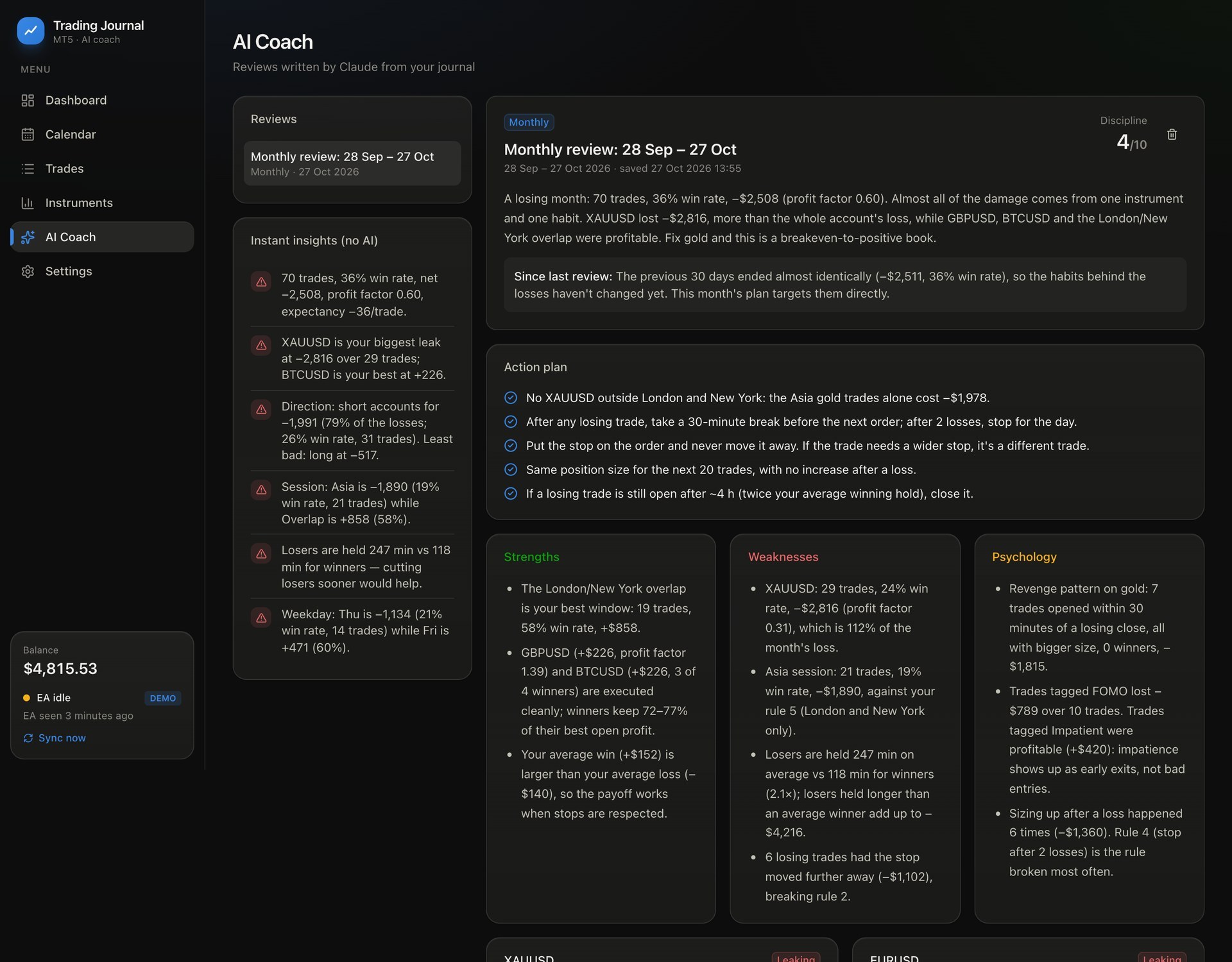1232x962 pixels.
Task: Click the Leaking badge on XAUUSD card
Action: pos(796,958)
